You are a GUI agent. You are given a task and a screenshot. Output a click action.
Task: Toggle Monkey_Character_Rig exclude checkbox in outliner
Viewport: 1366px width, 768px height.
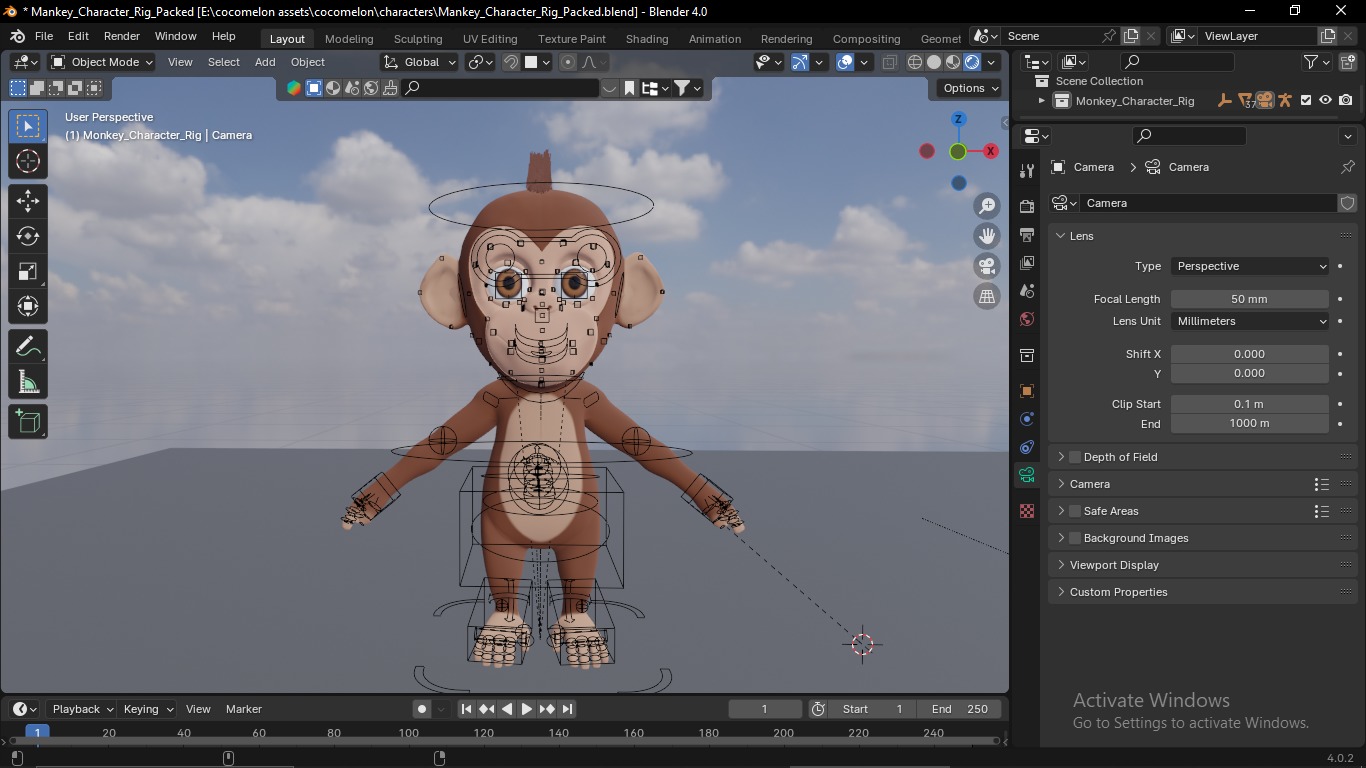pyautogui.click(x=1306, y=100)
